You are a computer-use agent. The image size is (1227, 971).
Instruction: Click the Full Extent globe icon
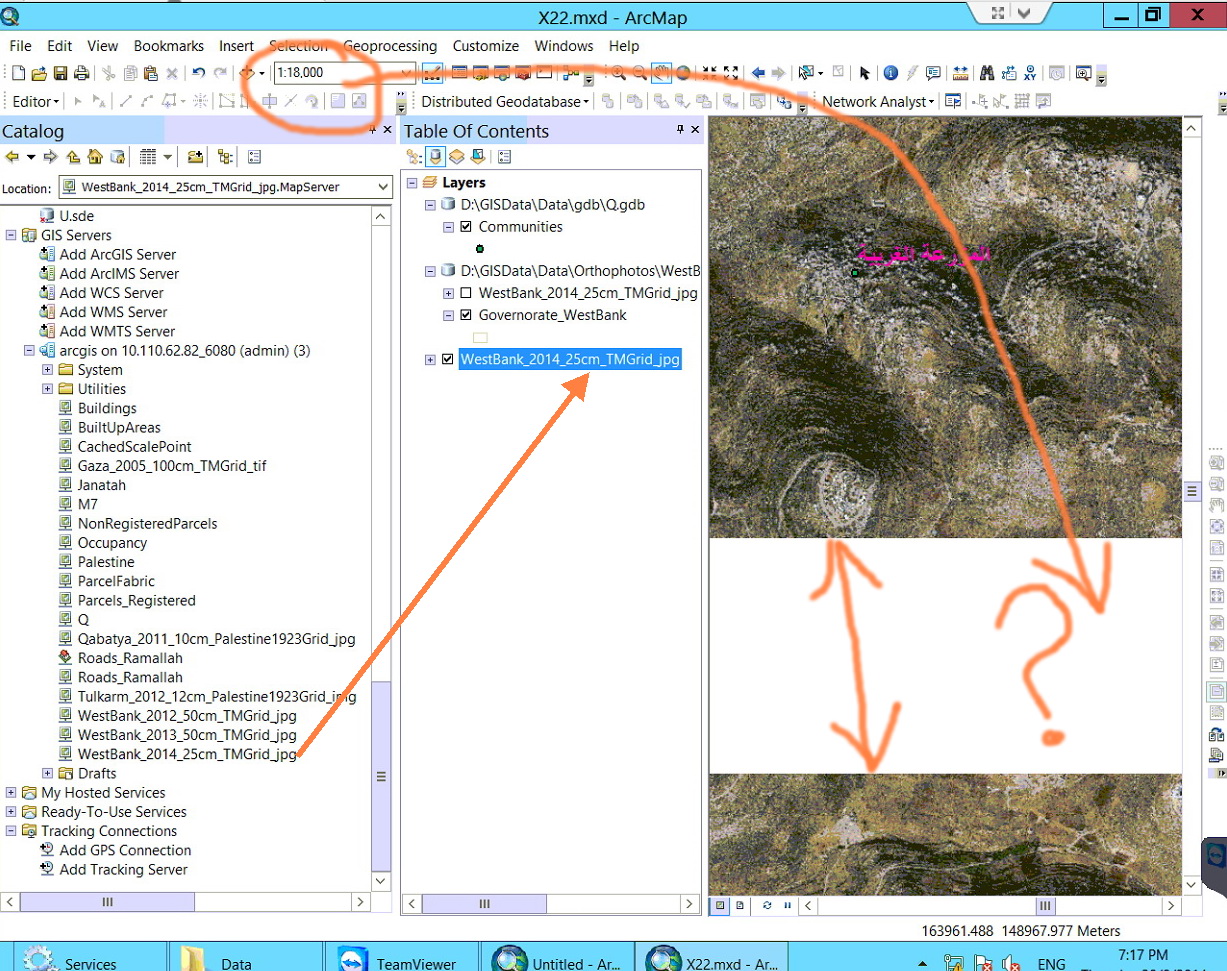point(683,73)
